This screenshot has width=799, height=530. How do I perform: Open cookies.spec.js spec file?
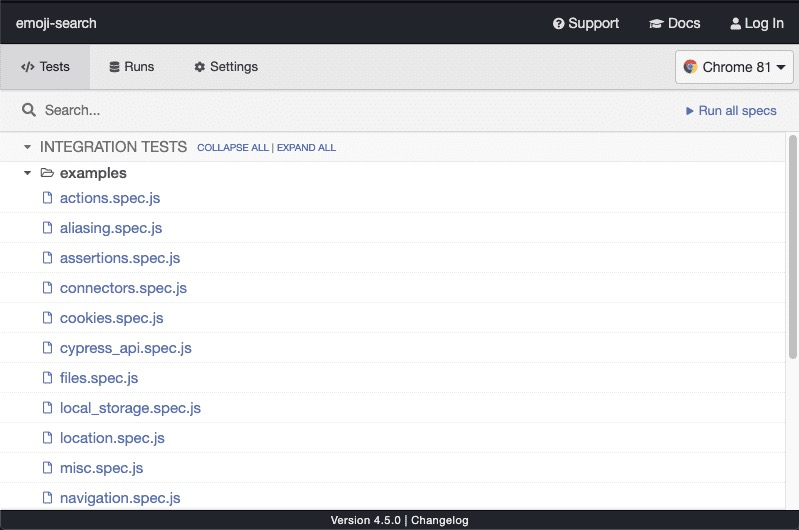(x=112, y=318)
